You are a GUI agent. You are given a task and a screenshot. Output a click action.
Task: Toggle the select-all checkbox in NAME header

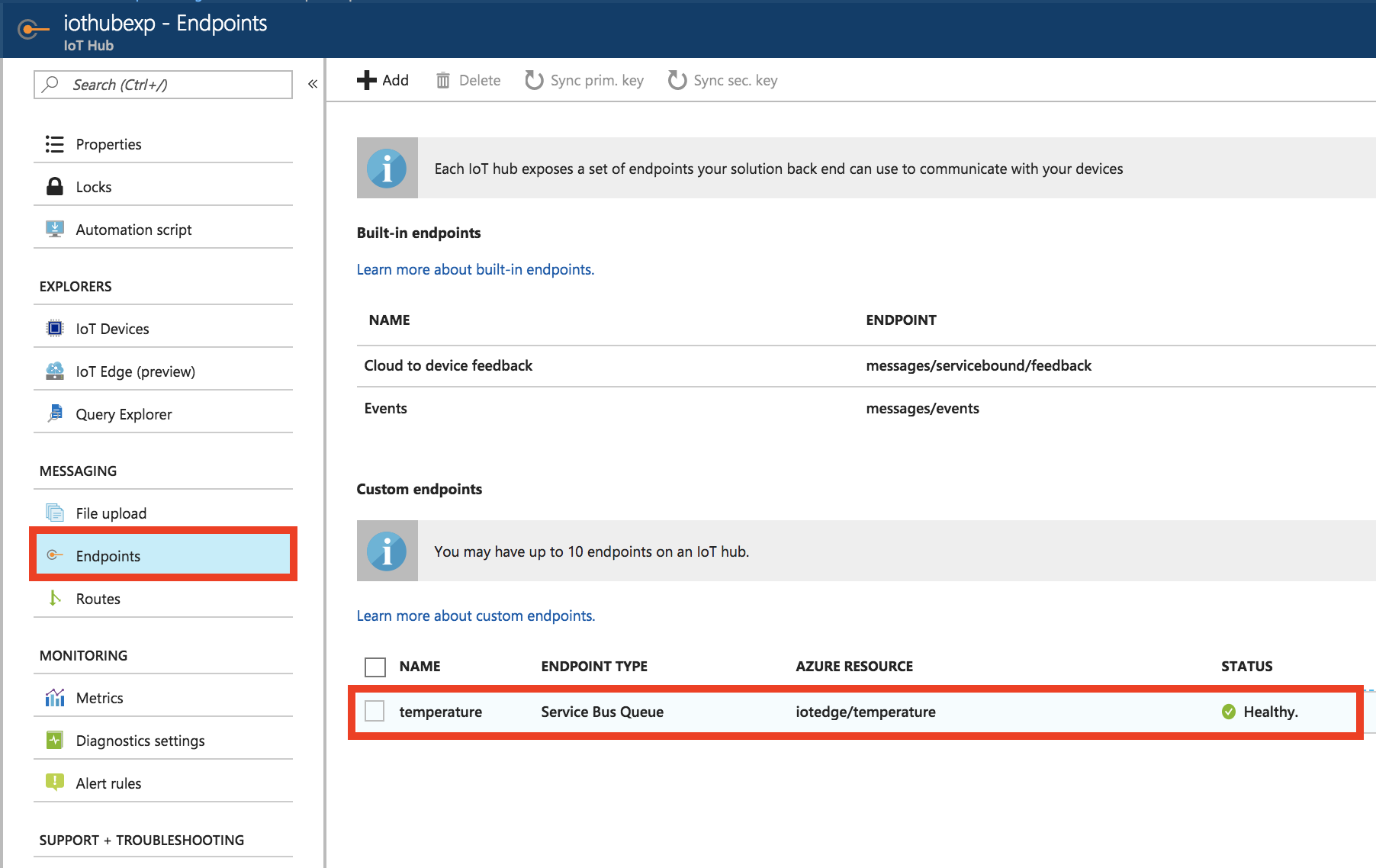(375, 667)
